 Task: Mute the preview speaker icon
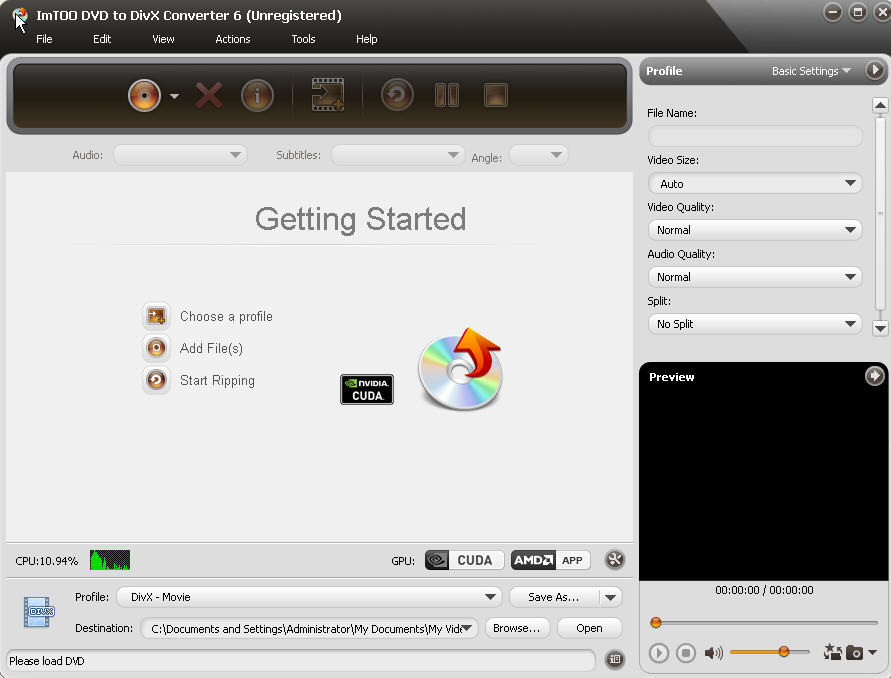tap(714, 653)
